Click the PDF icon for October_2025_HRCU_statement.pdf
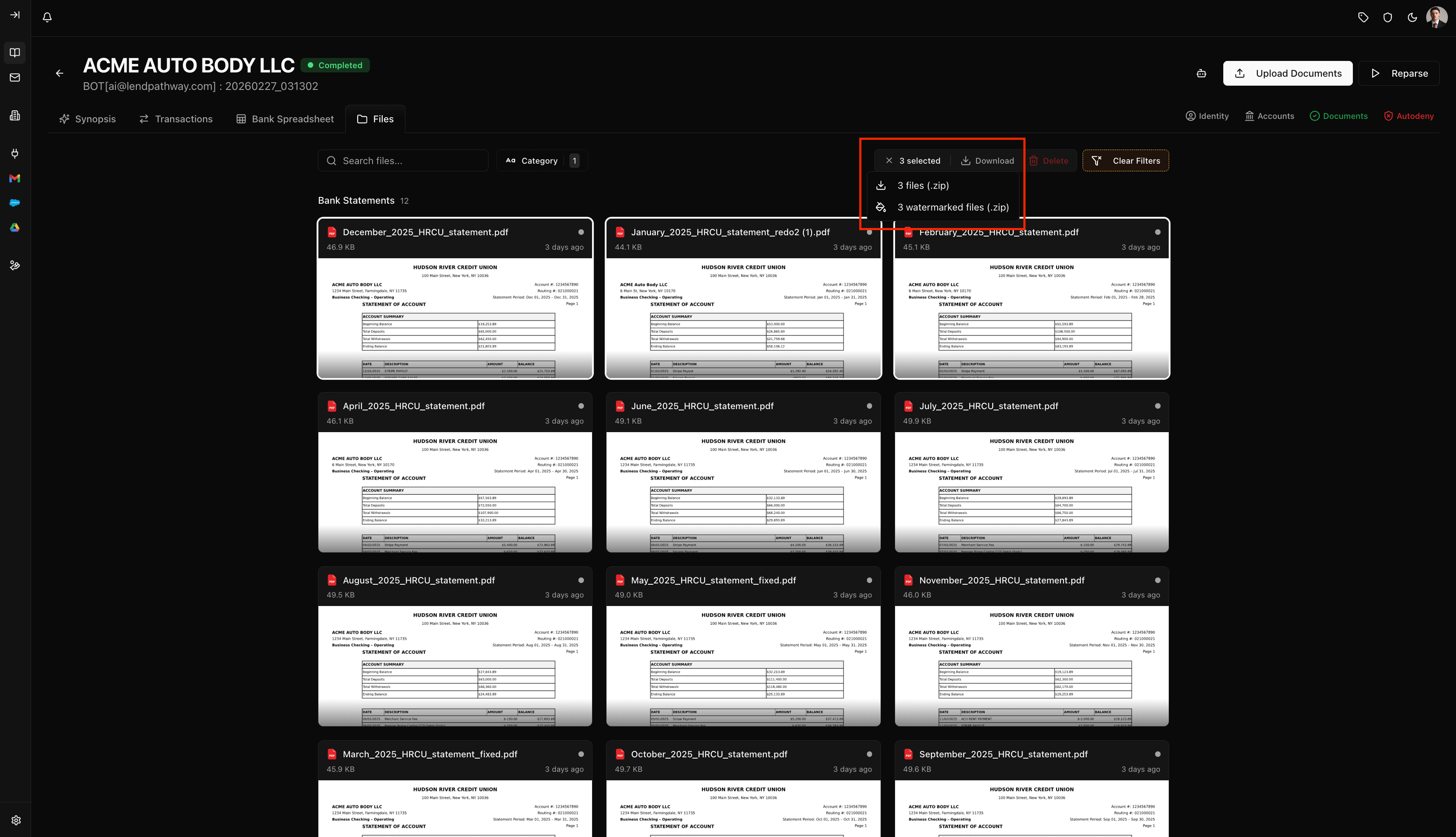Viewport: 1456px width, 837px height. pos(620,754)
